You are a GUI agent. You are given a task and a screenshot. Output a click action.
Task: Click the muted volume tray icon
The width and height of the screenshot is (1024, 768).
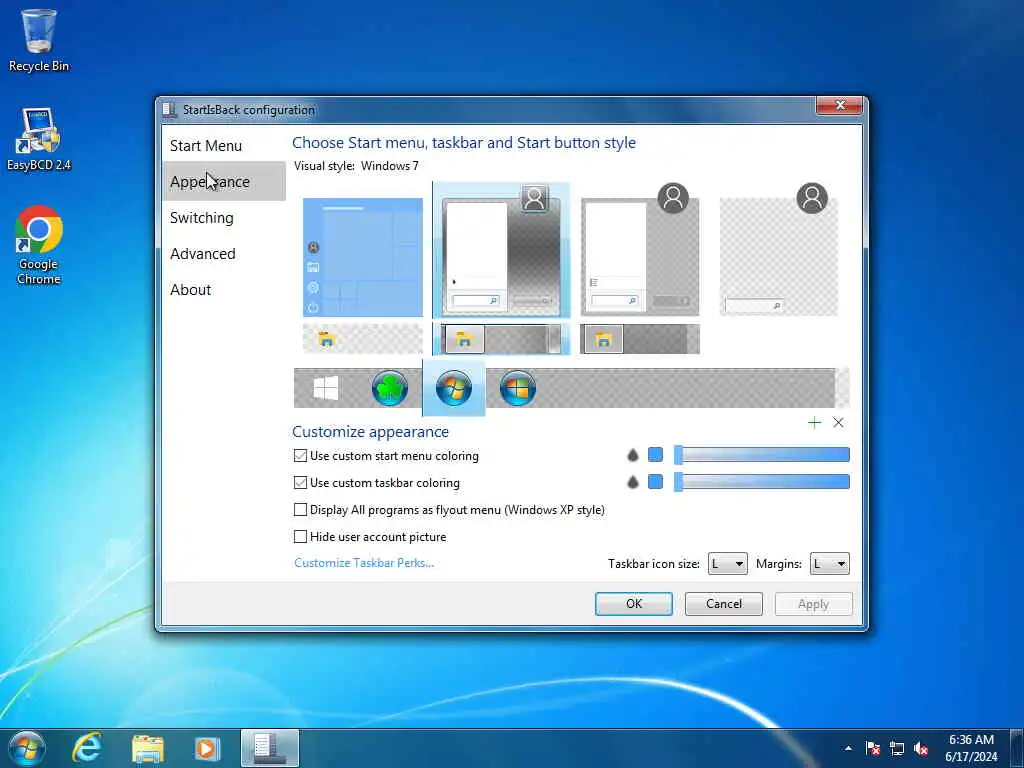pos(921,748)
